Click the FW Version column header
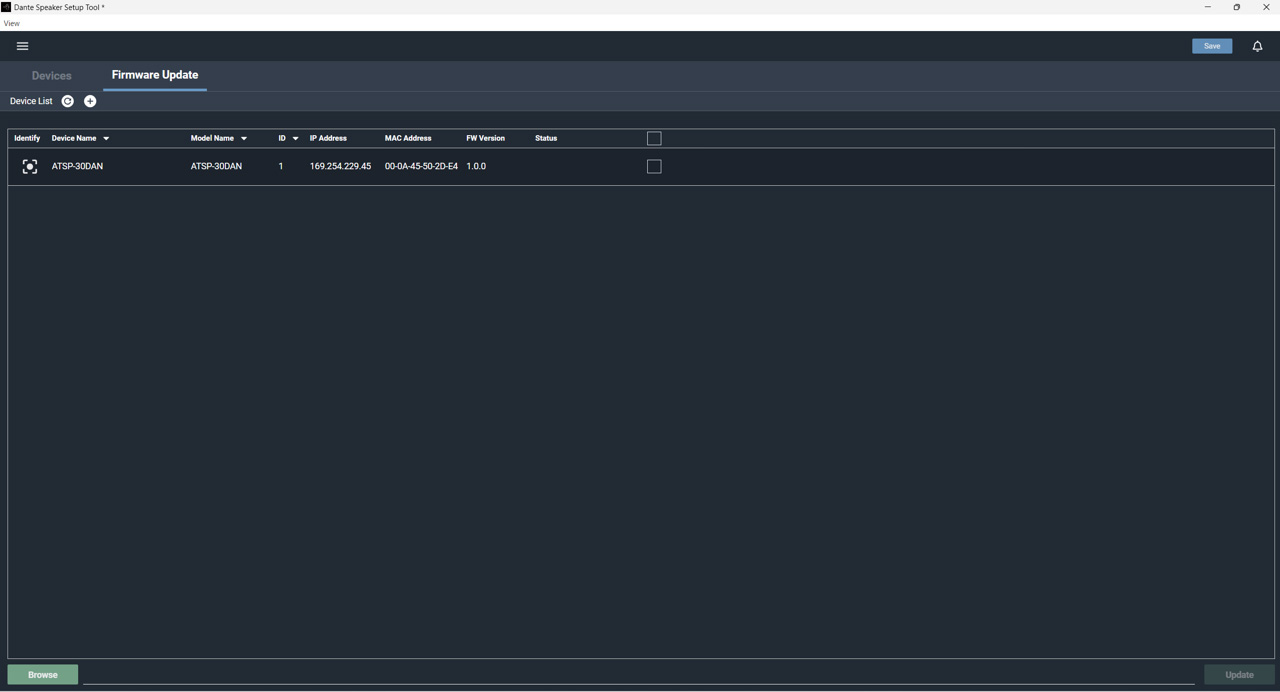The height and width of the screenshot is (692, 1280). [x=485, y=138]
